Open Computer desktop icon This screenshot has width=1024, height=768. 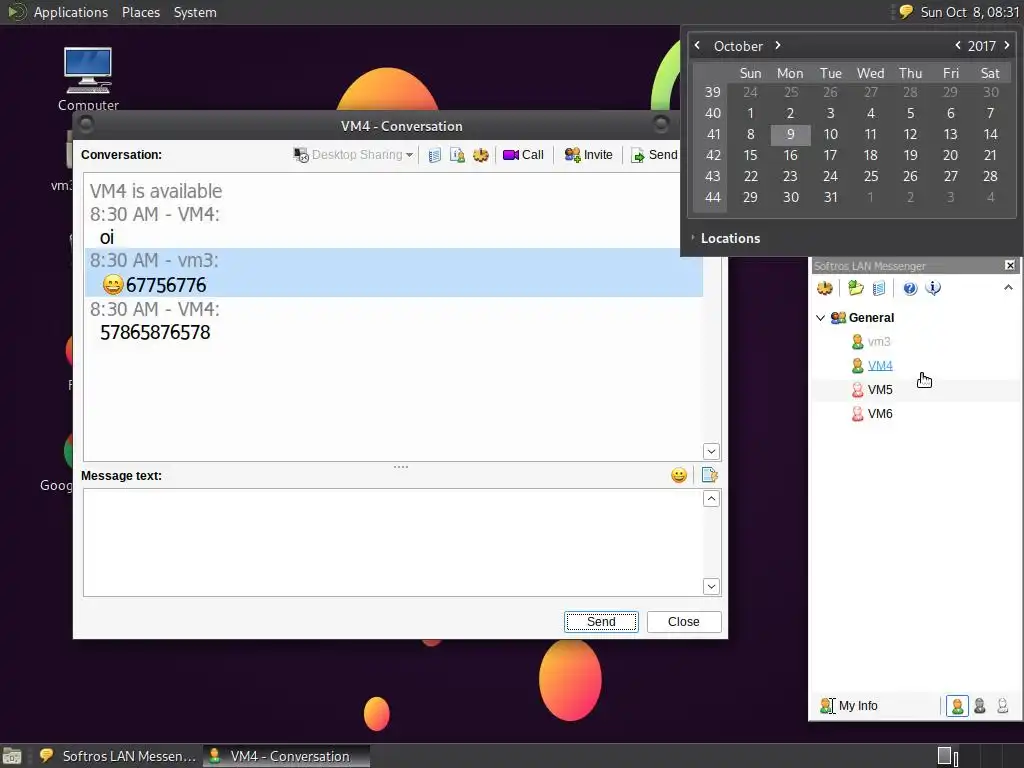click(88, 78)
